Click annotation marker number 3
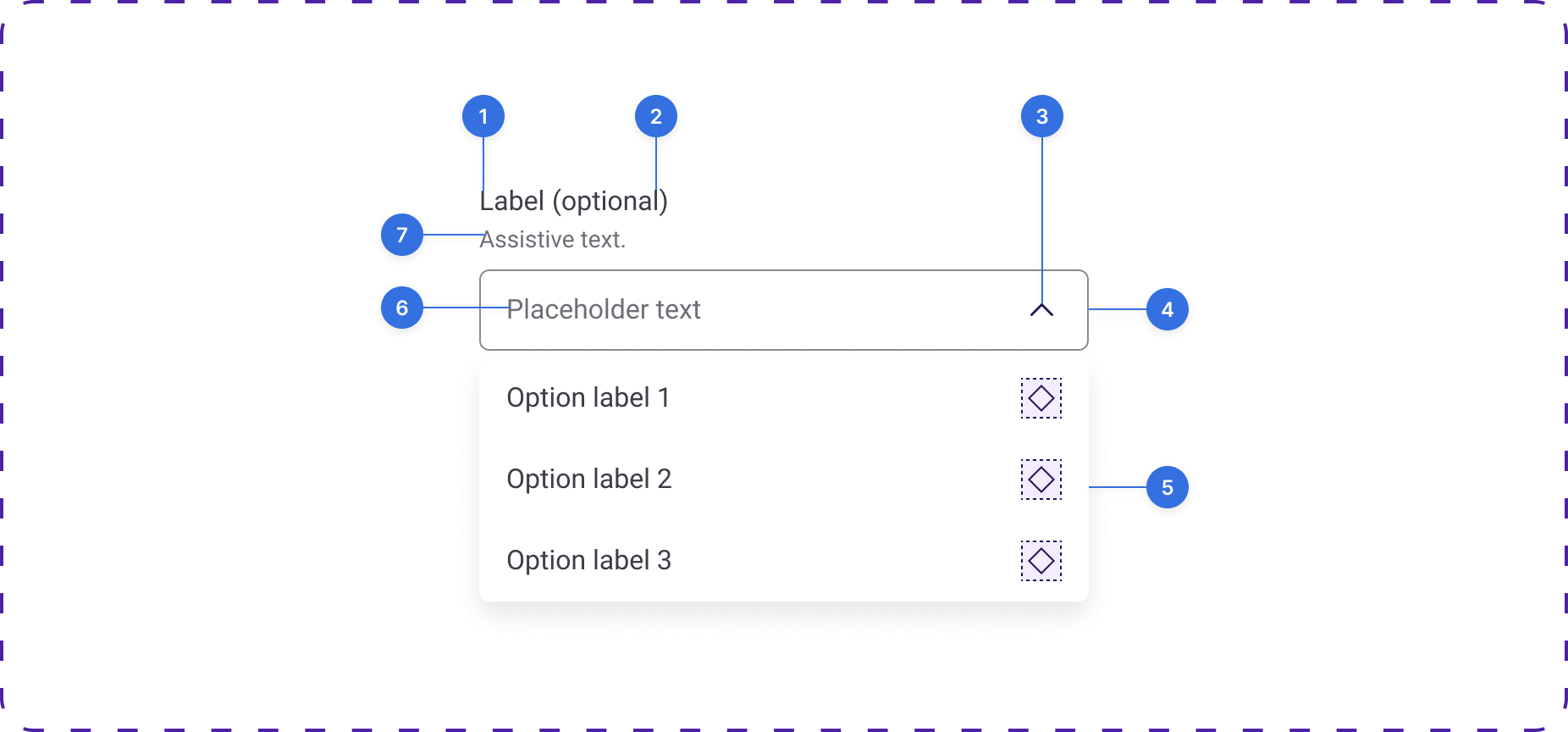This screenshot has width=1568, height=732. [1042, 116]
